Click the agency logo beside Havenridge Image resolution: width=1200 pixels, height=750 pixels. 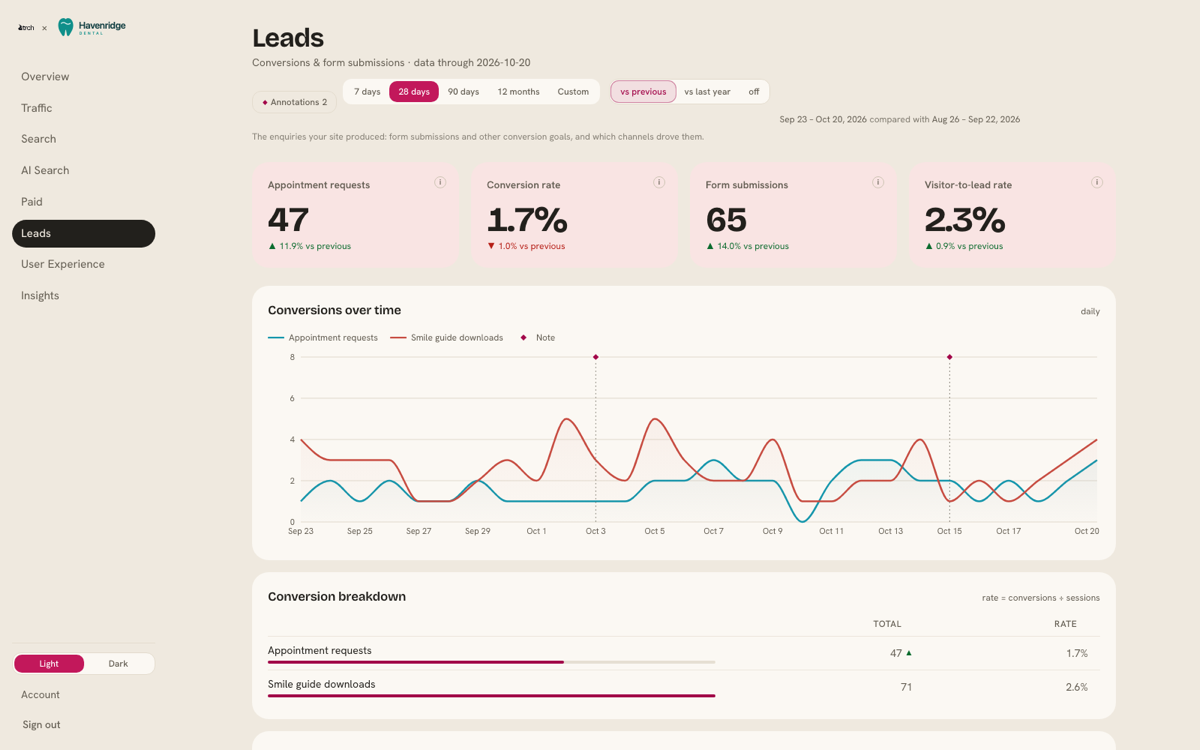point(26,28)
